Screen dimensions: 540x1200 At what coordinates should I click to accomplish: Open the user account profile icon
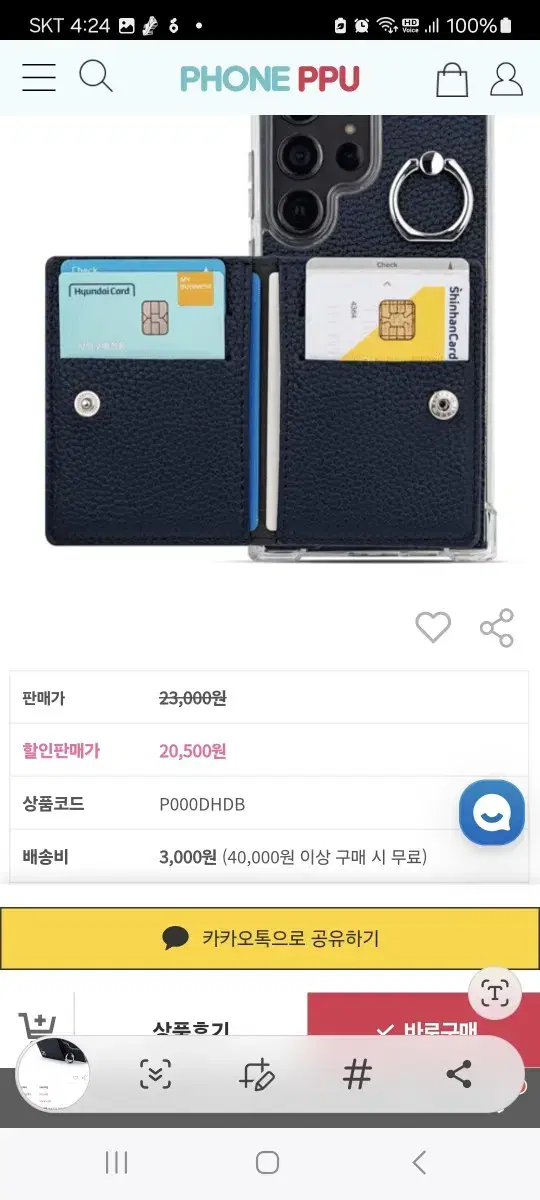tap(507, 79)
